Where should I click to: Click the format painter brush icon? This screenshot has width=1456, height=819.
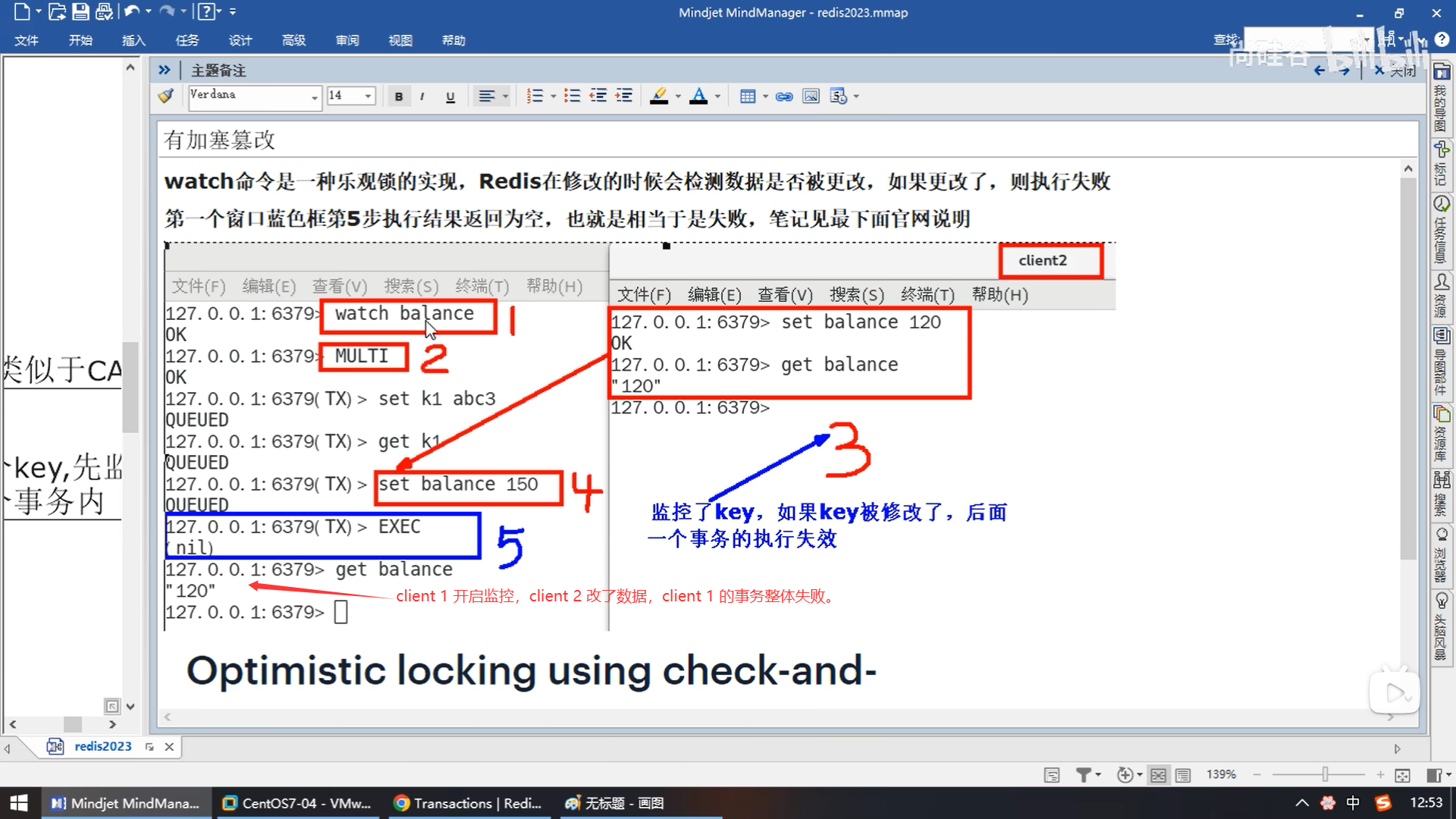point(166,96)
